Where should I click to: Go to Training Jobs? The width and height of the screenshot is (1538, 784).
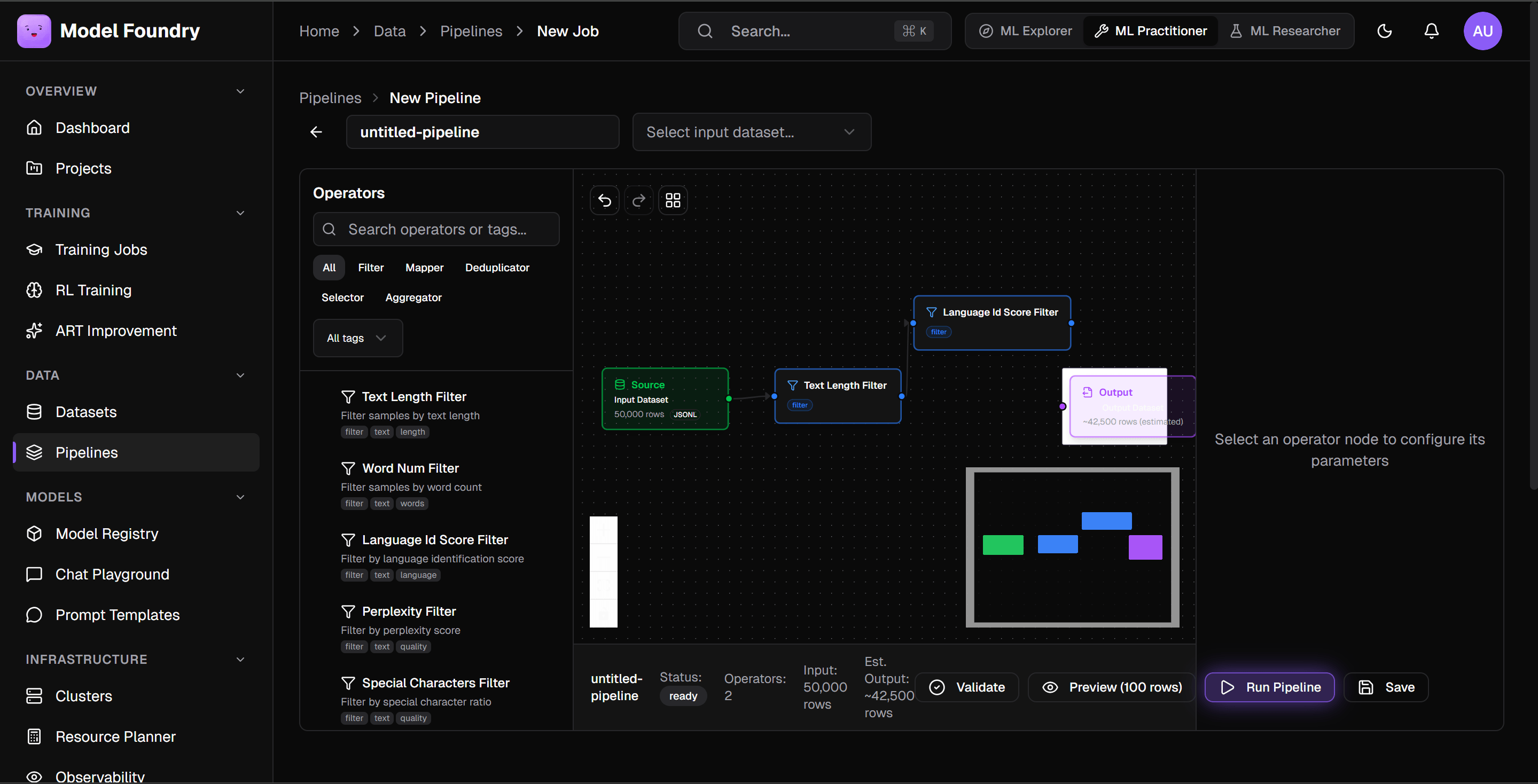tap(136, 249)
